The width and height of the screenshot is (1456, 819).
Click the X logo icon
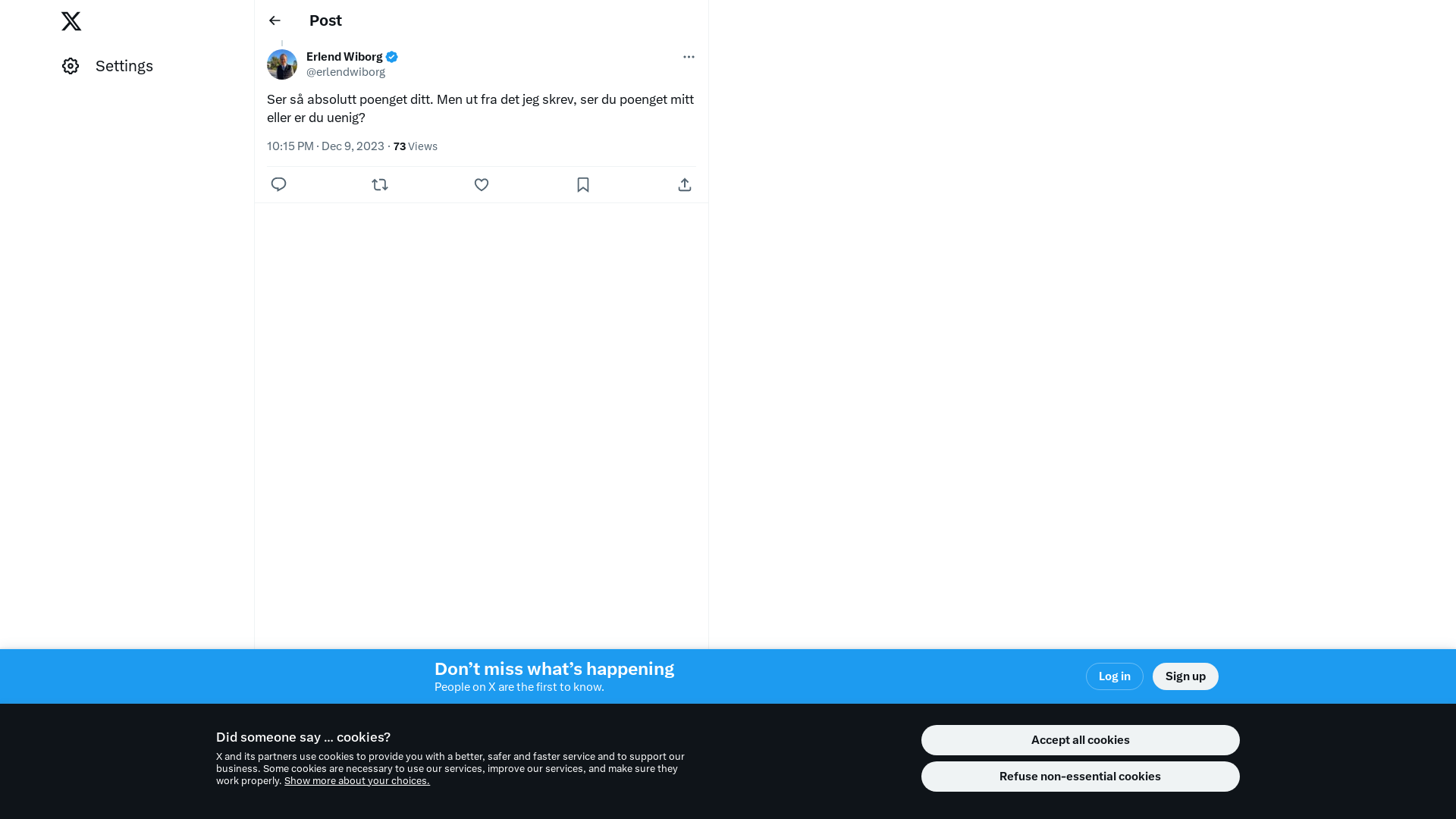pyautogui.click(x=71, y=21)
